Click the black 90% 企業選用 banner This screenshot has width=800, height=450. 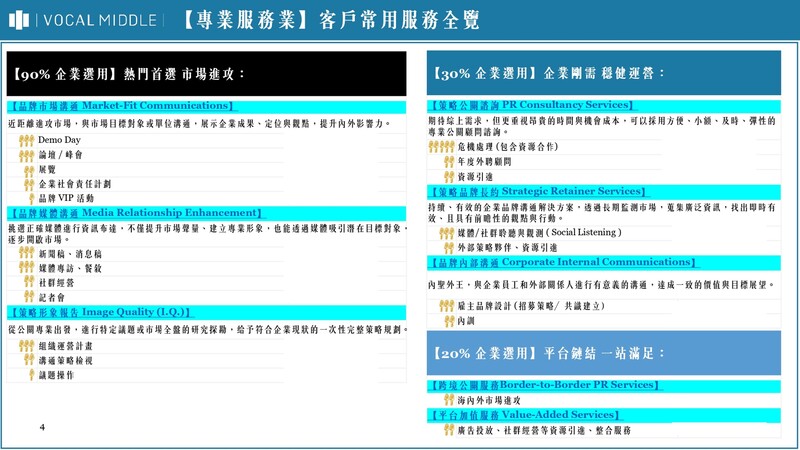point(205,74)
